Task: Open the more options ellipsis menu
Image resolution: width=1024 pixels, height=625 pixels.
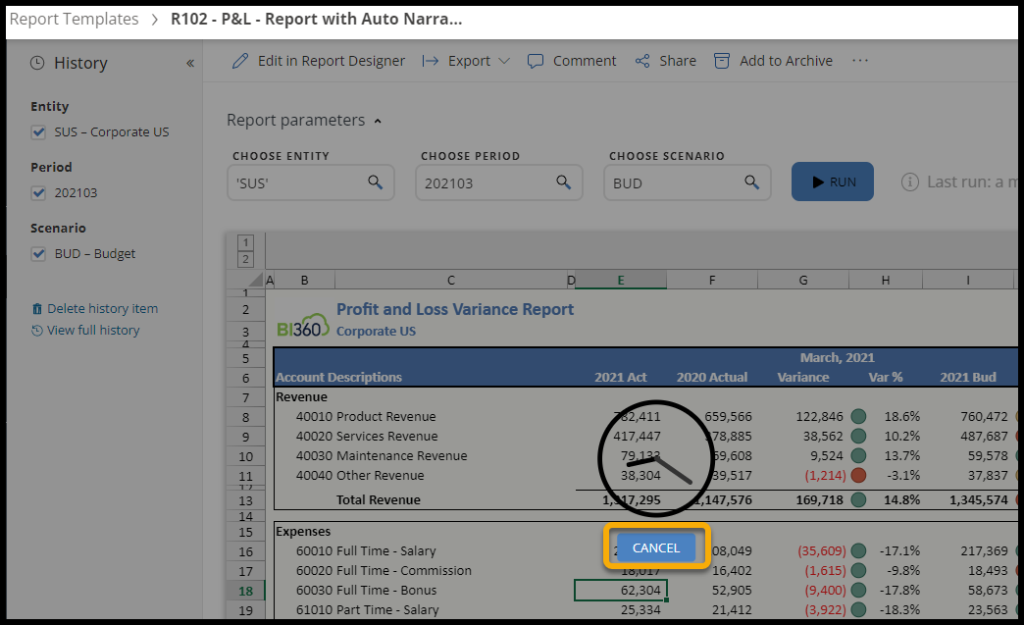Action: click(860, 61)
